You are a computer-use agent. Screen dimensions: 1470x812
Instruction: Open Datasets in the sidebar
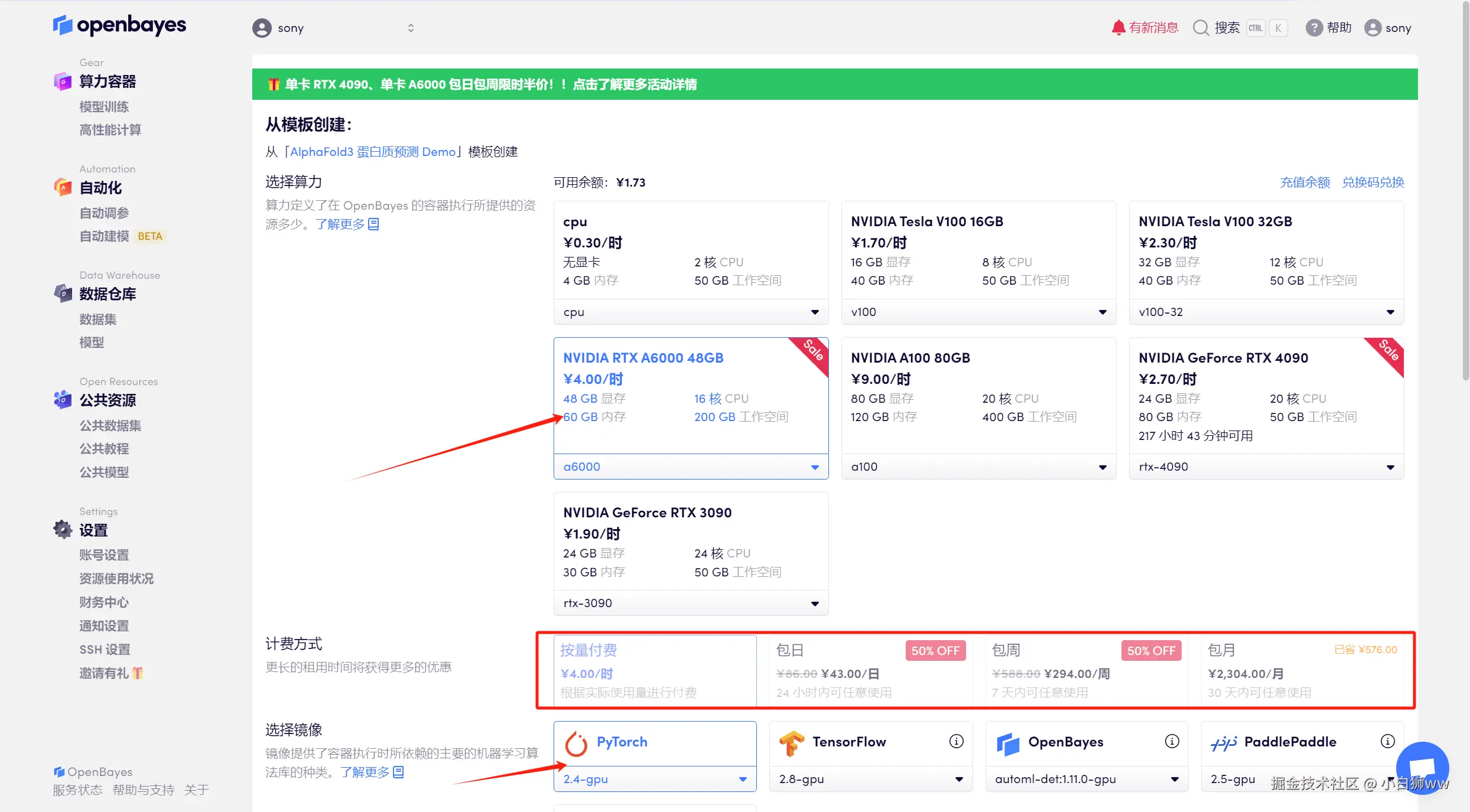pos(98,319)
